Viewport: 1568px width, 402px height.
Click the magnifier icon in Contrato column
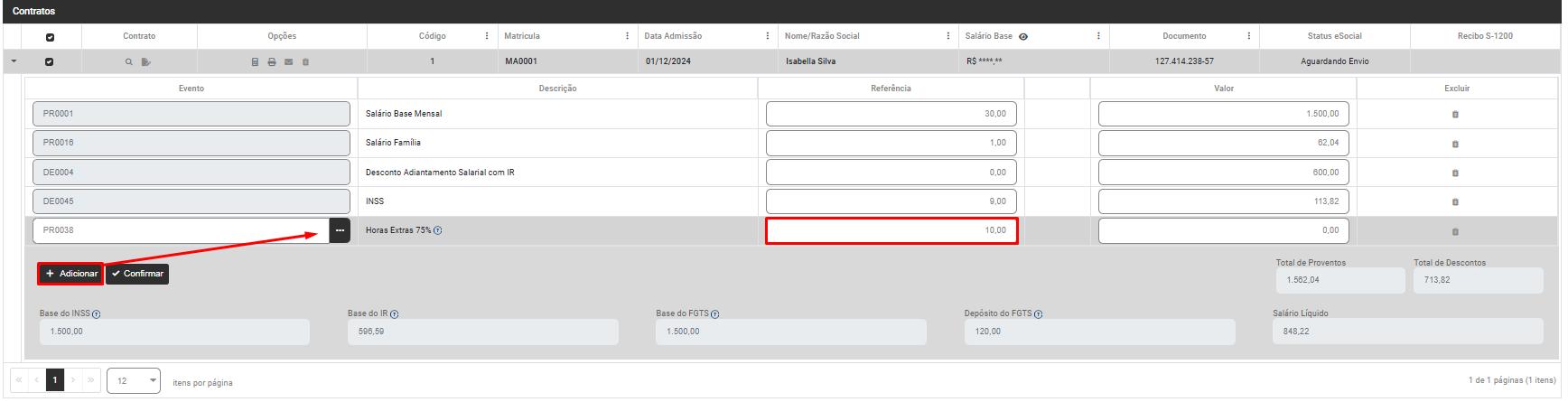pyautogui.click(x=129, y=62)
